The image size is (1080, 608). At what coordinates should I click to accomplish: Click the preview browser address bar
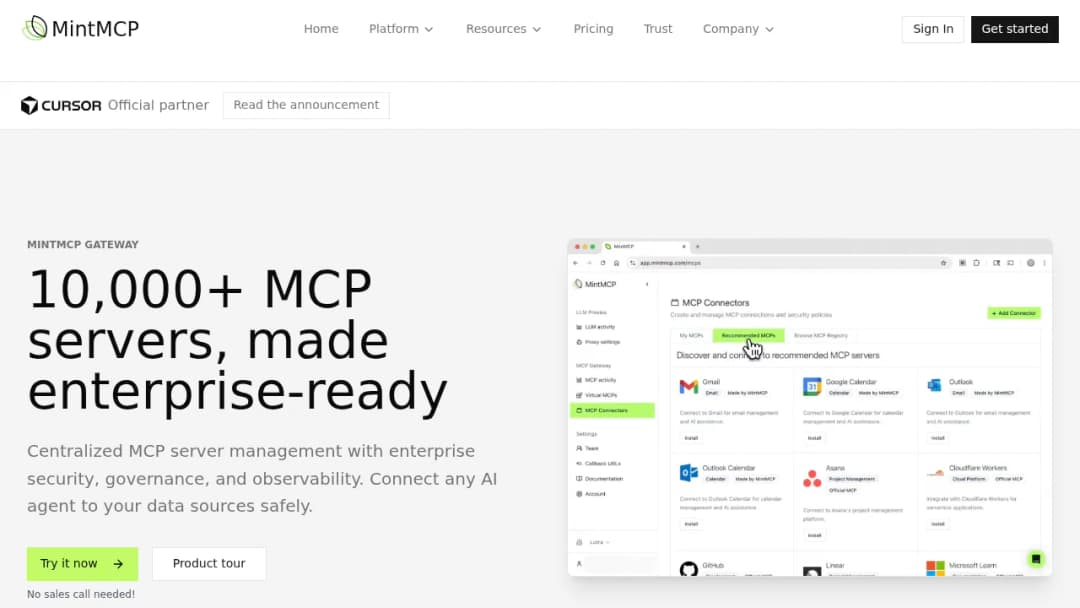point(789,263)
